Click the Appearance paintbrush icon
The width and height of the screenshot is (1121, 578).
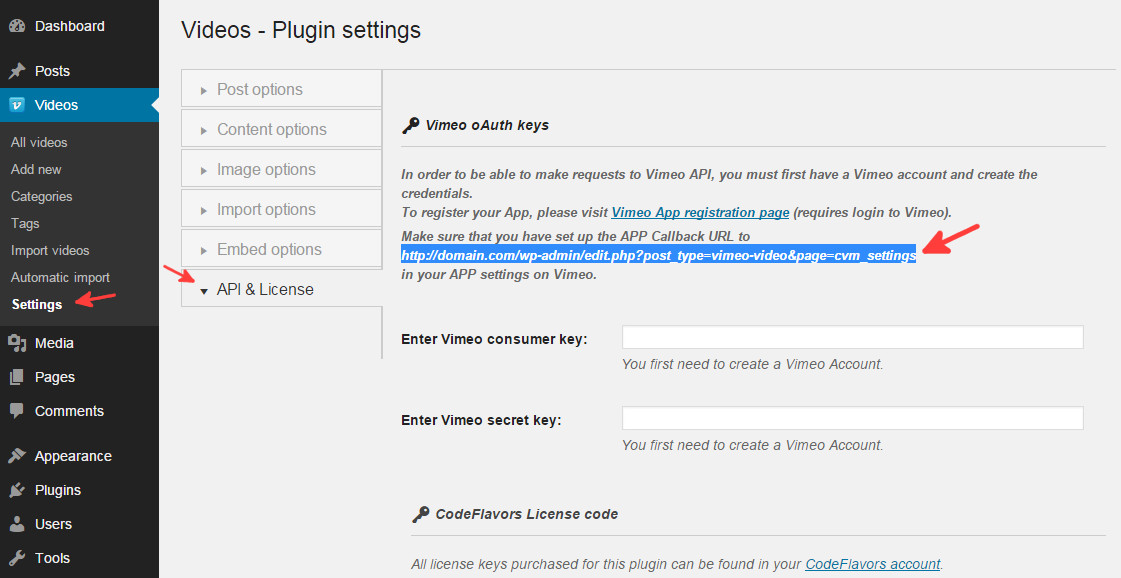click(17, 456)
